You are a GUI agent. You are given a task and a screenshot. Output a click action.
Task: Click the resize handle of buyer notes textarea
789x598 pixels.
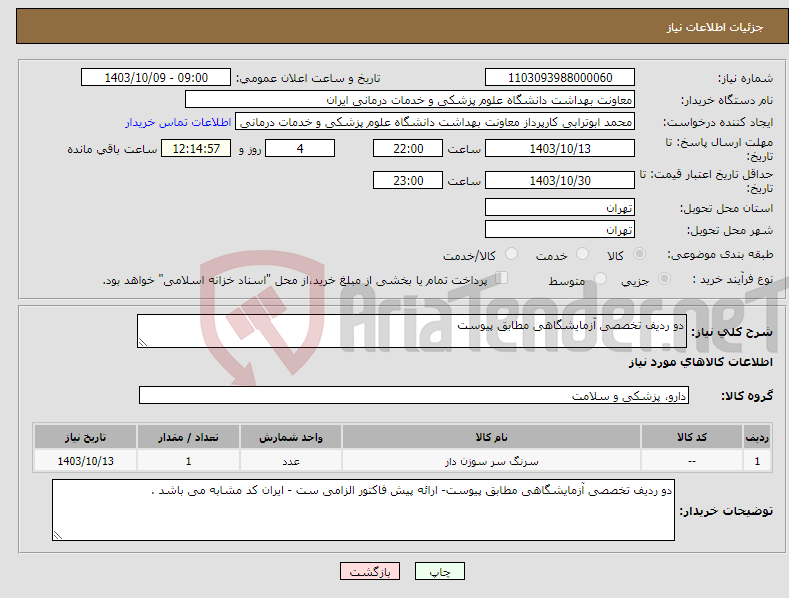pyautogui.click(x=58, y=536)
